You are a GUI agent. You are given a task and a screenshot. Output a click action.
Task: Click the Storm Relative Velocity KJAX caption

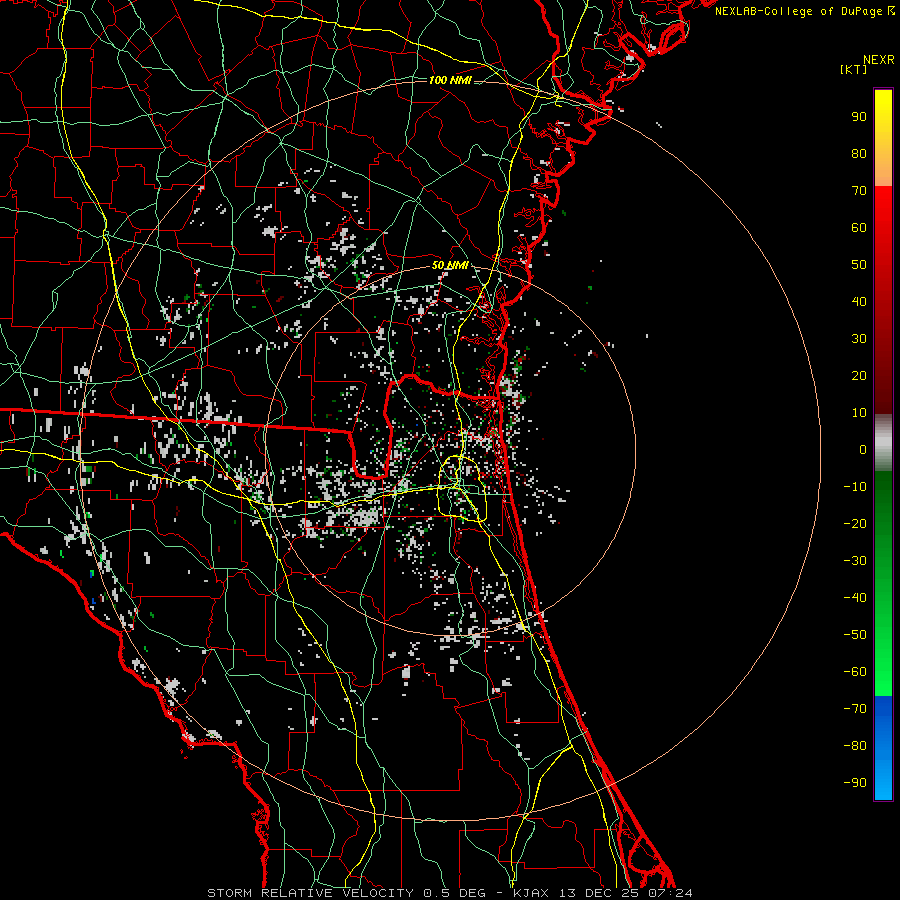click(450, 893)
